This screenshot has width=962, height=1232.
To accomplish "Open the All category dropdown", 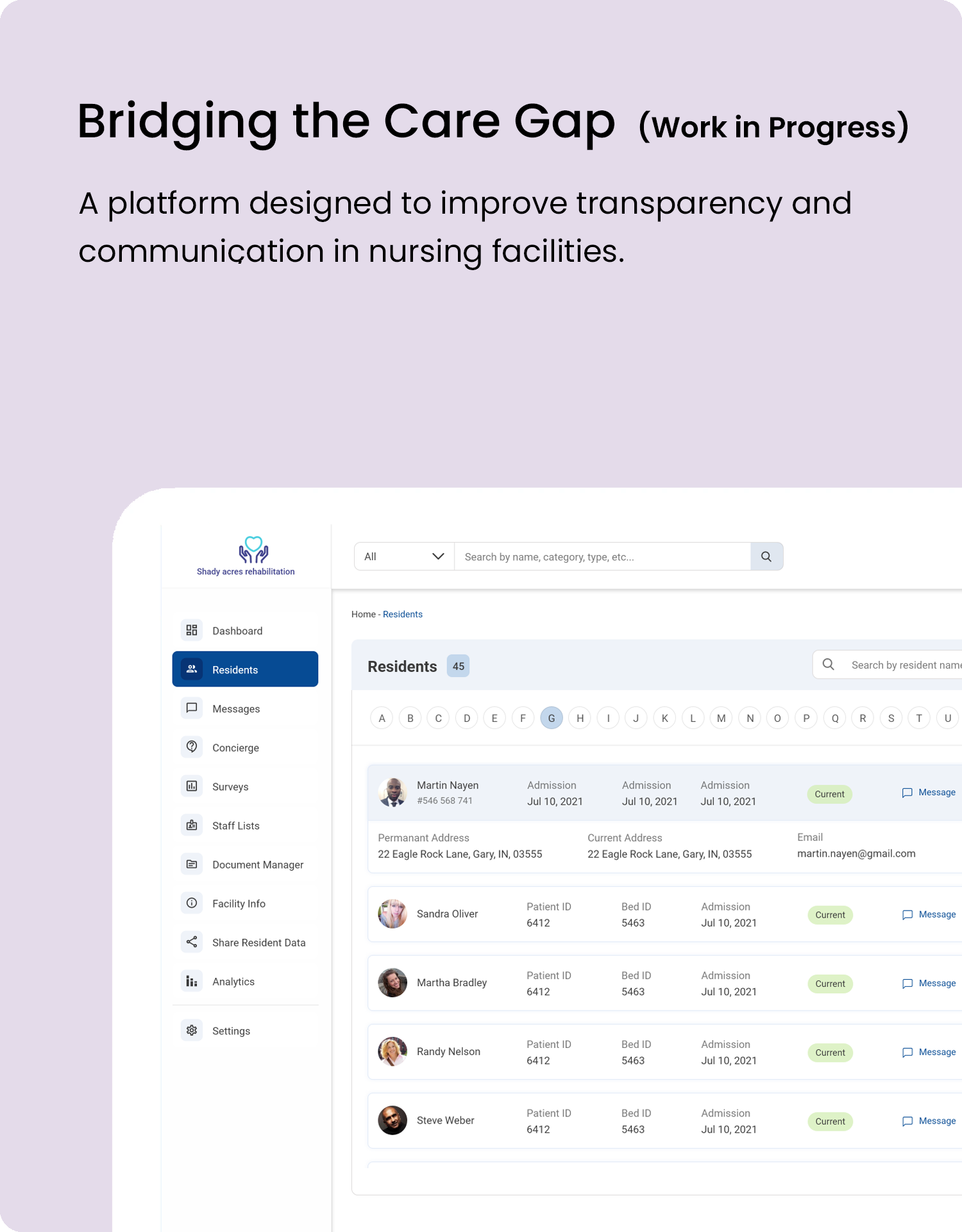I will point(404,556).
